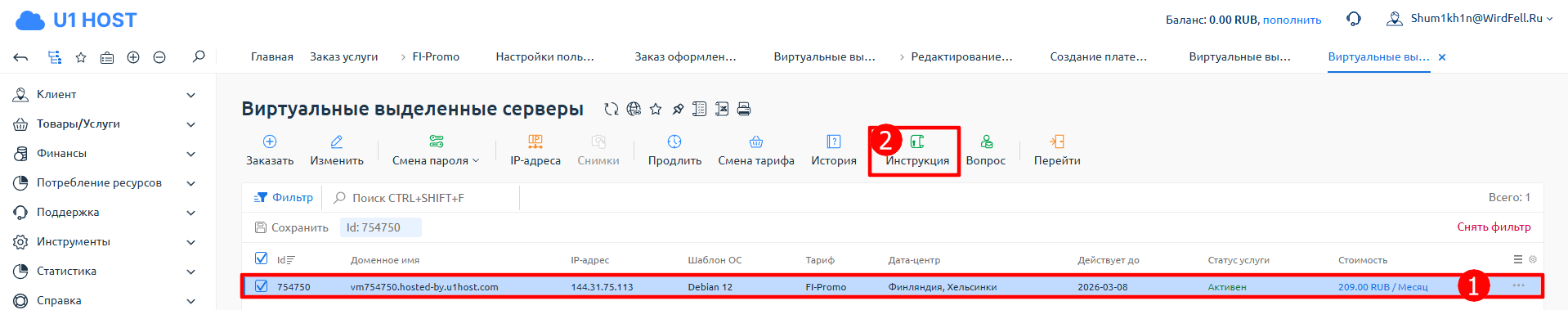The height and width of the screenshot is (310, 1568).
Task: Open the Фильтр button
Action: click(284, 197)
